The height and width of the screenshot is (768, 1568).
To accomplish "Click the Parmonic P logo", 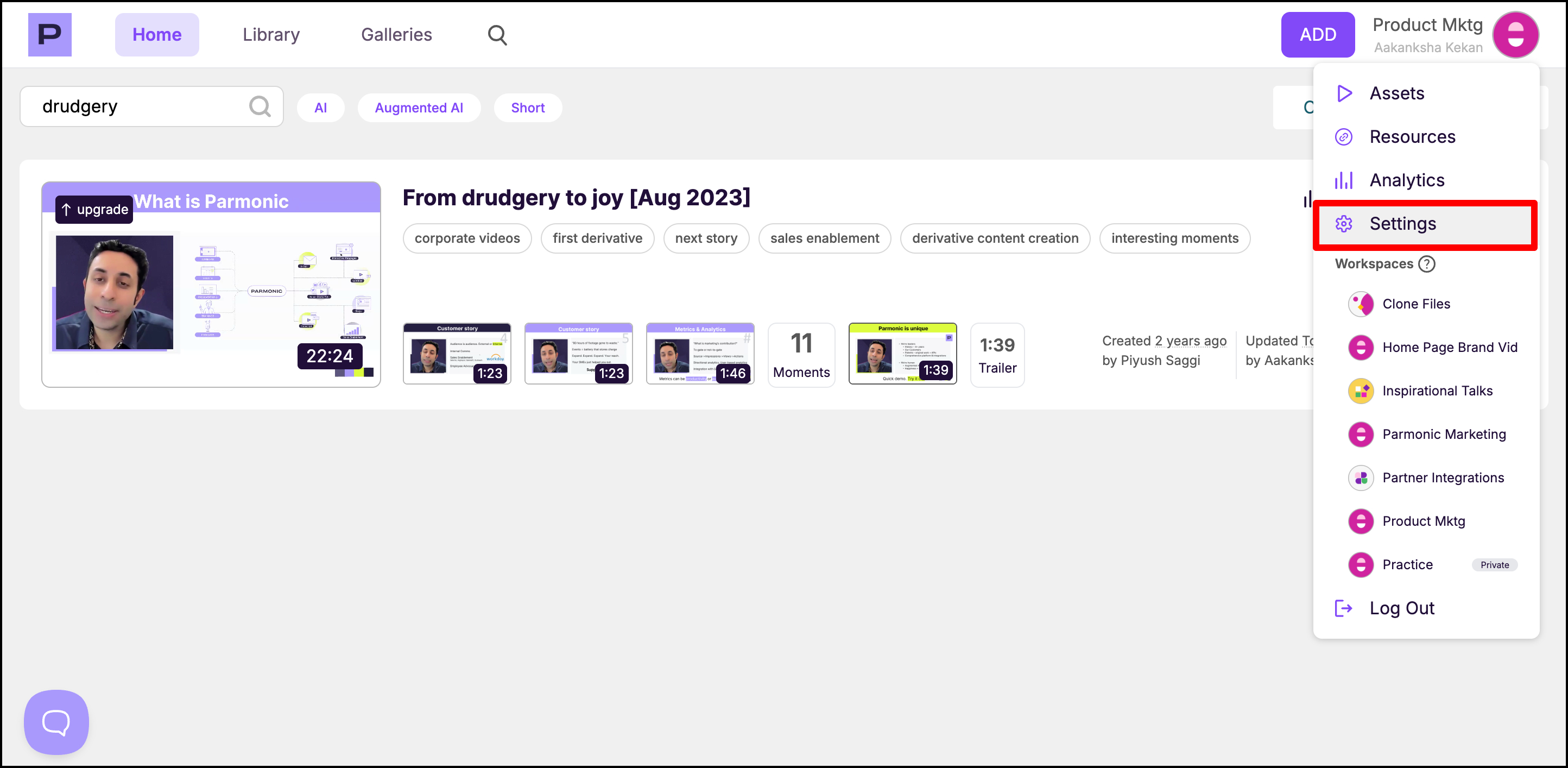I will point(49,35).
